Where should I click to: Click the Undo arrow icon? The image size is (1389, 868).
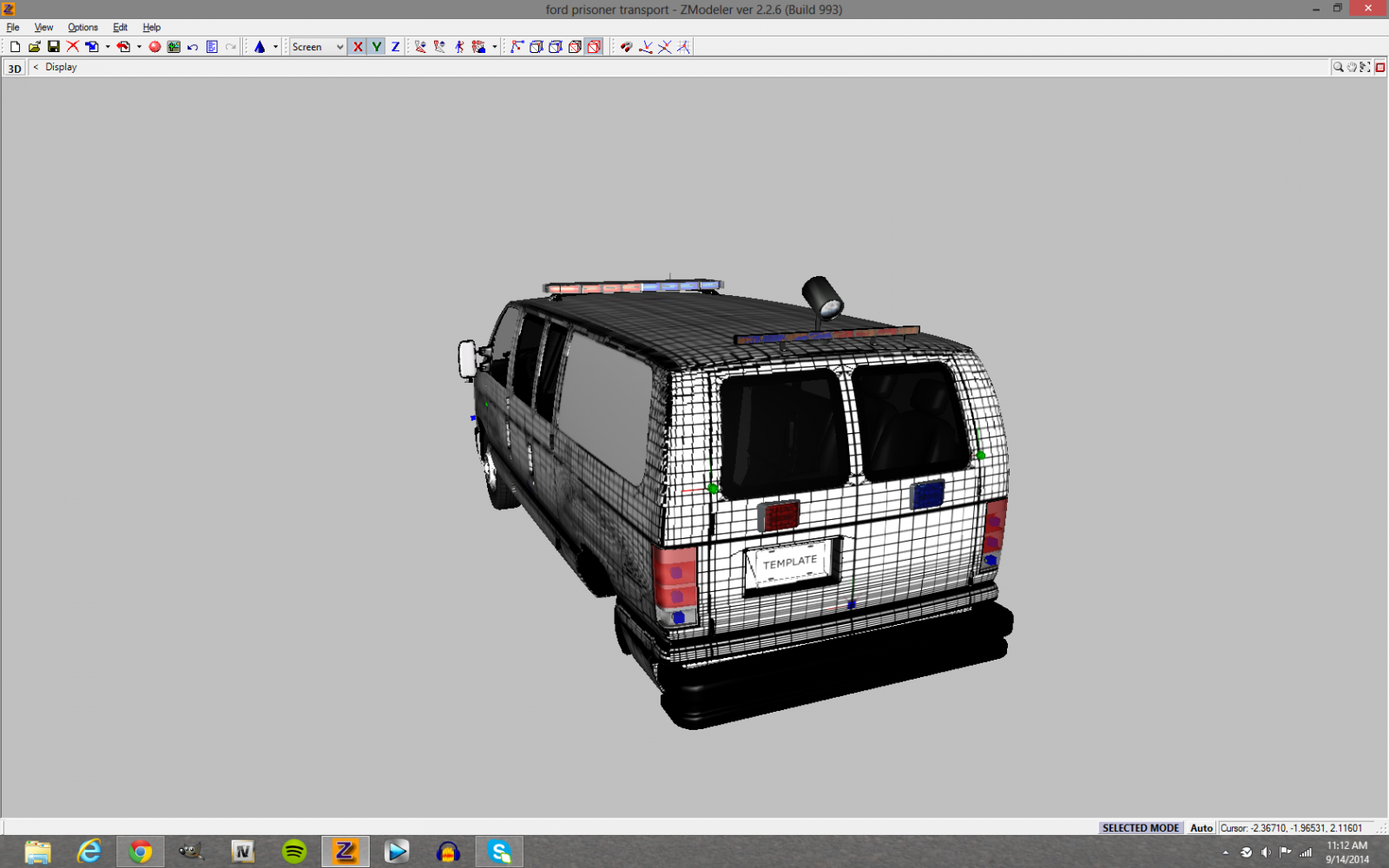(x=193, y=47)
